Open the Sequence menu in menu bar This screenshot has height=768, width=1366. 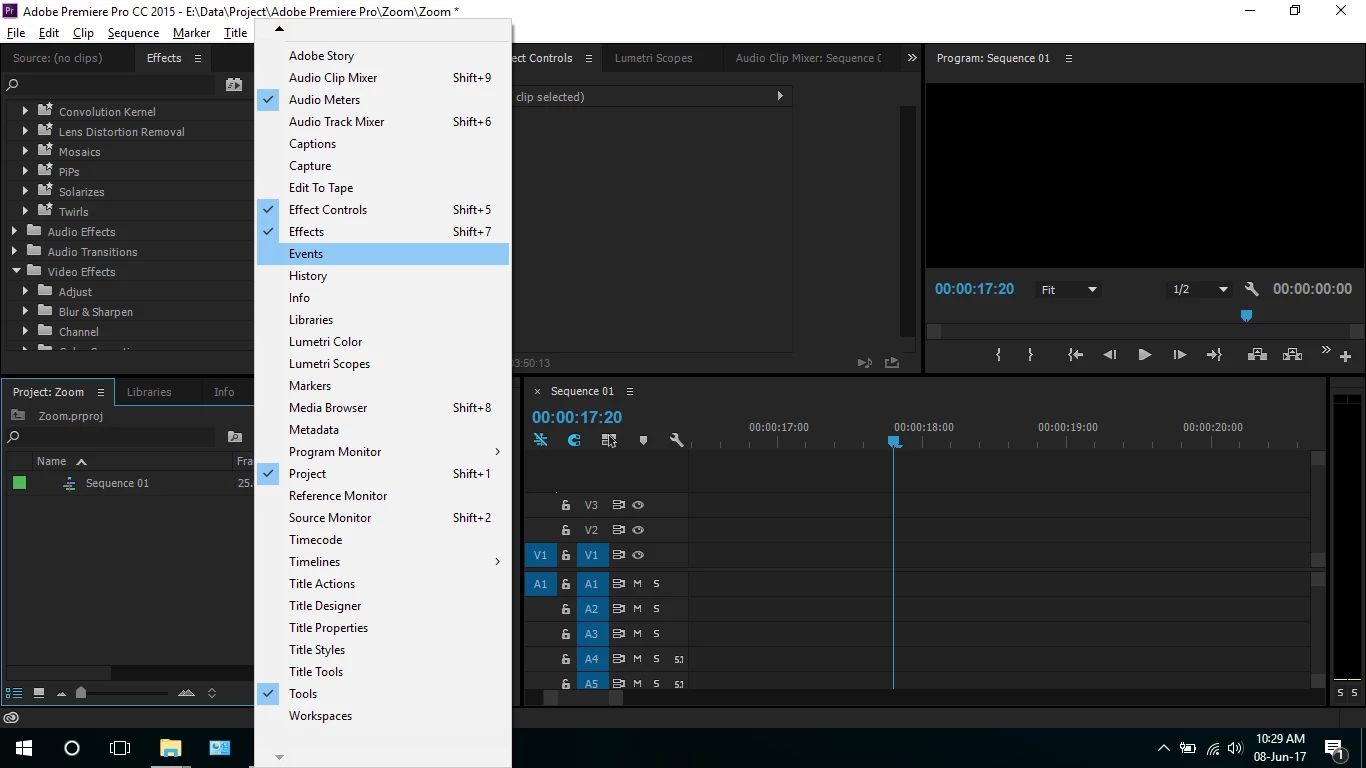point(133,33)
